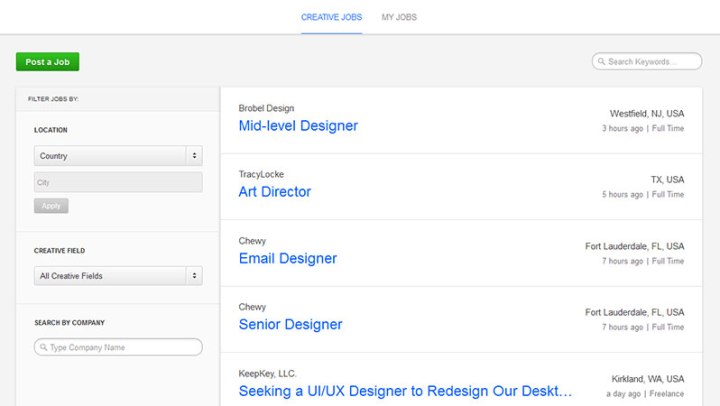Open the Senior Designer job listing
The image size is (720, 406).
(x=290, y=324)
